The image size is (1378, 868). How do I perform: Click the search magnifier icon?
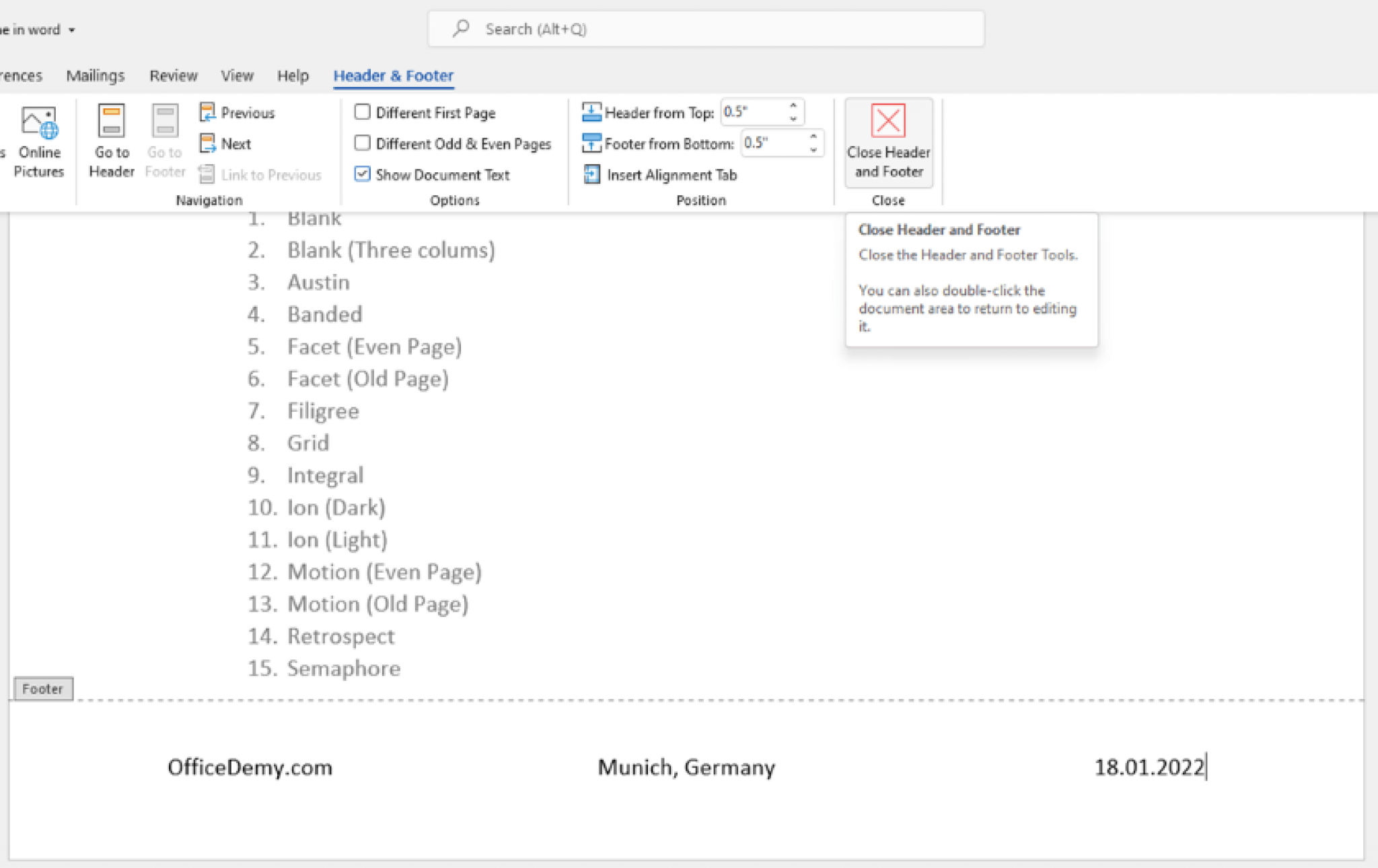(x=461, y=28)
